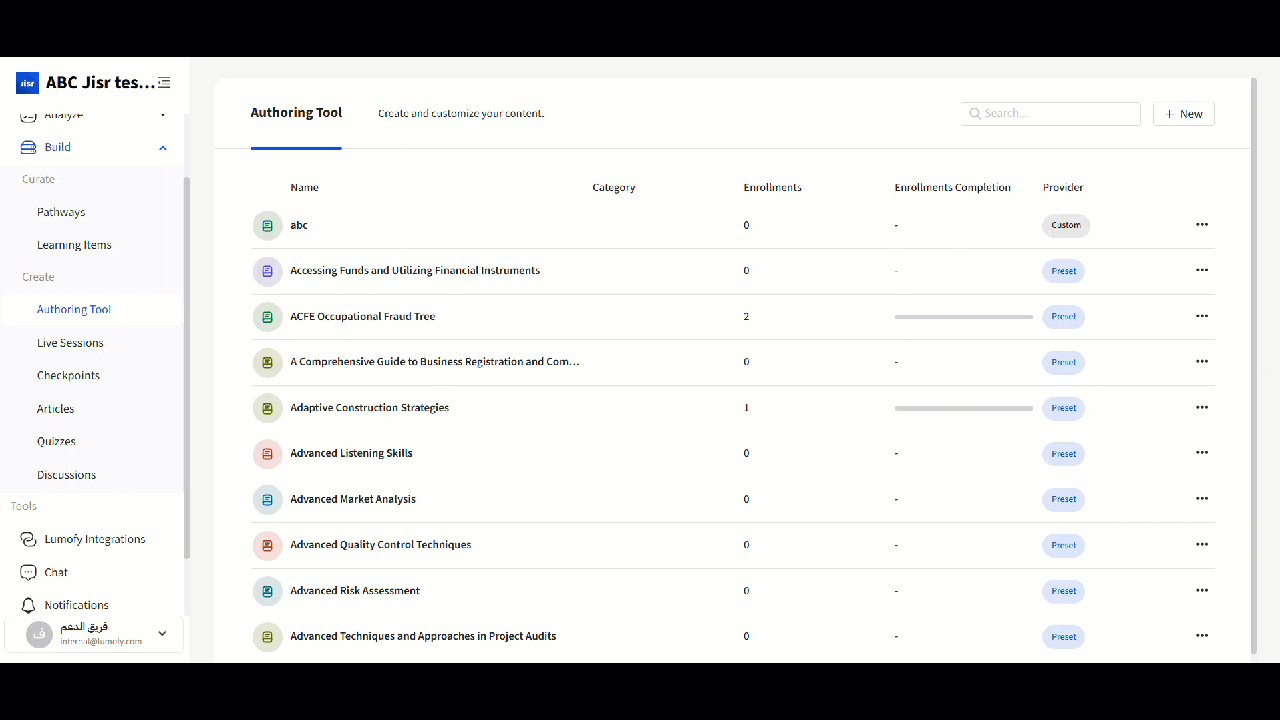The height and width of the screenshot is (720, 1280).
Task: Open three-dot menu for abc row
Action: coord(1201,225)
